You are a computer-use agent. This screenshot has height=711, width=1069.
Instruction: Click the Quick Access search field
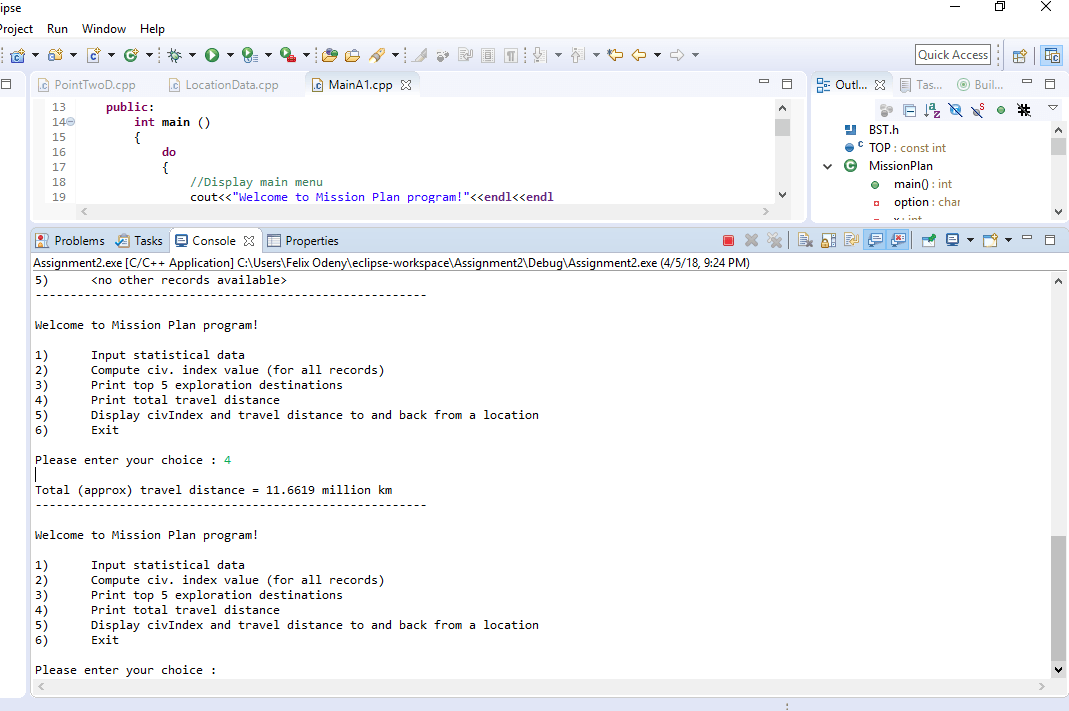(952, 55)
